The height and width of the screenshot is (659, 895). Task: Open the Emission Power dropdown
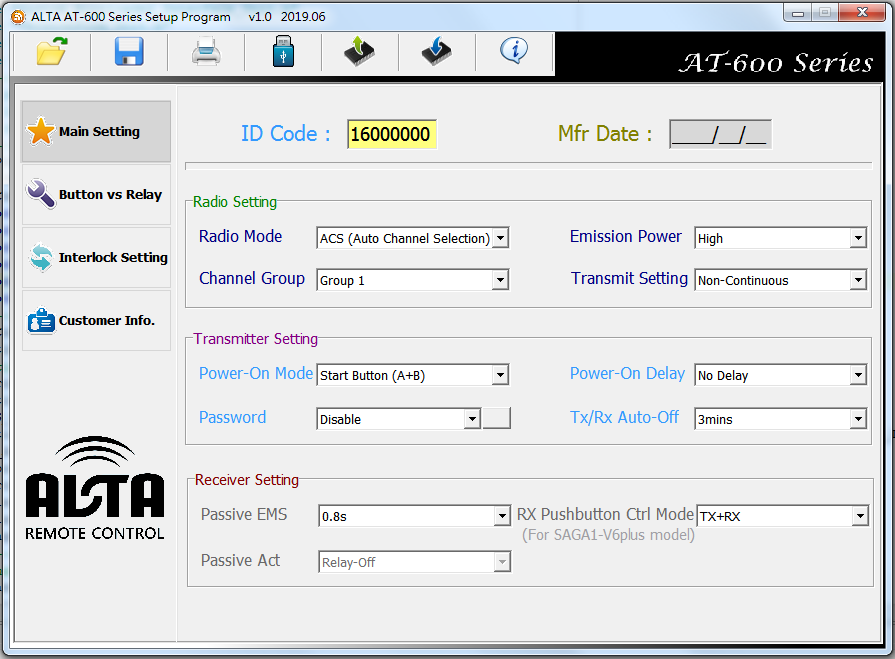tap(780, 238)
